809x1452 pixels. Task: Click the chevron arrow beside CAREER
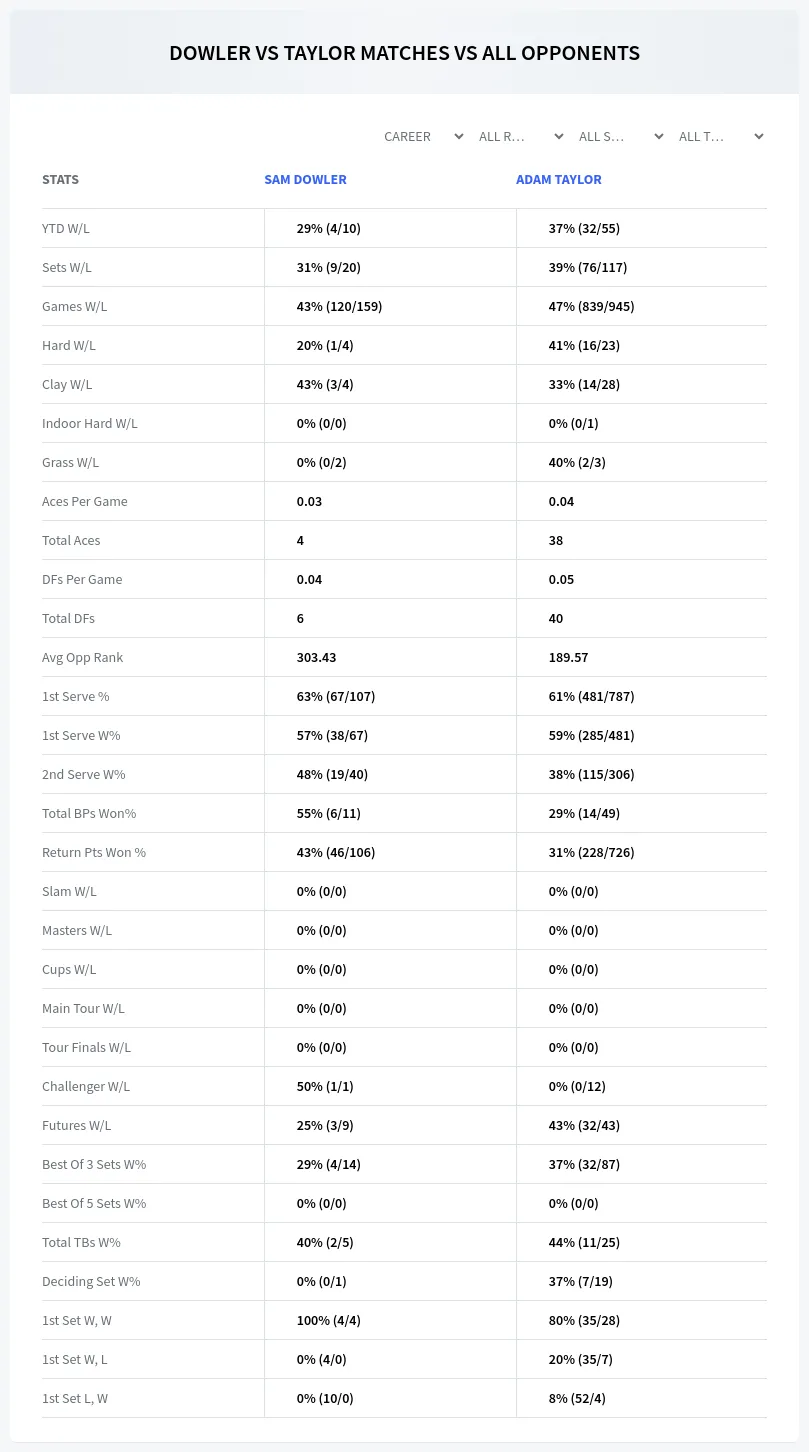[459, 136]
